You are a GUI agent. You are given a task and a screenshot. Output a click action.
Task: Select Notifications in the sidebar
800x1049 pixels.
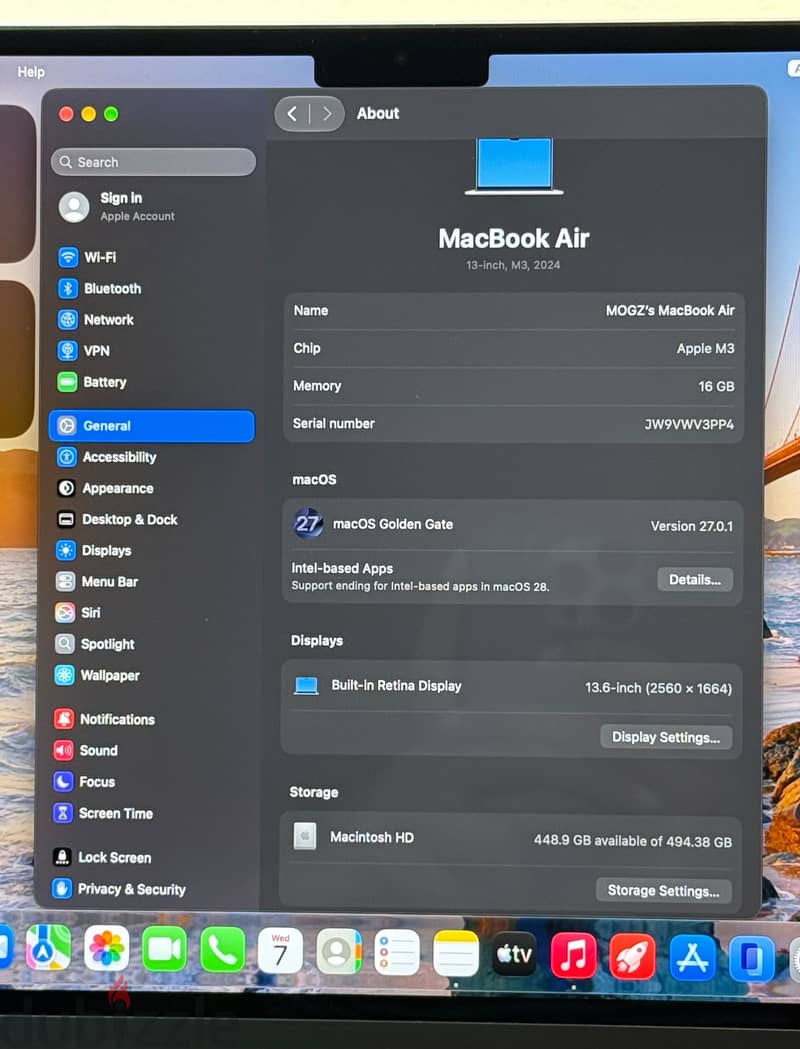(104, 719)
